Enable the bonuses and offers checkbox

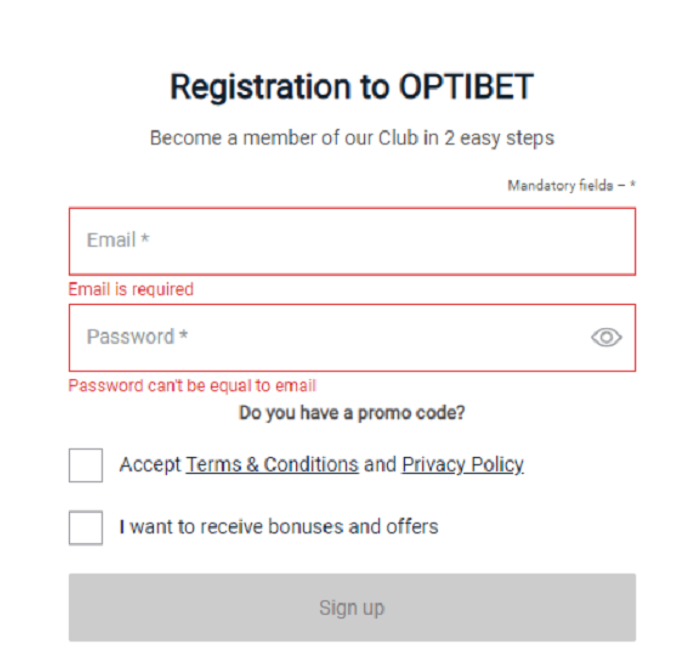86,527
